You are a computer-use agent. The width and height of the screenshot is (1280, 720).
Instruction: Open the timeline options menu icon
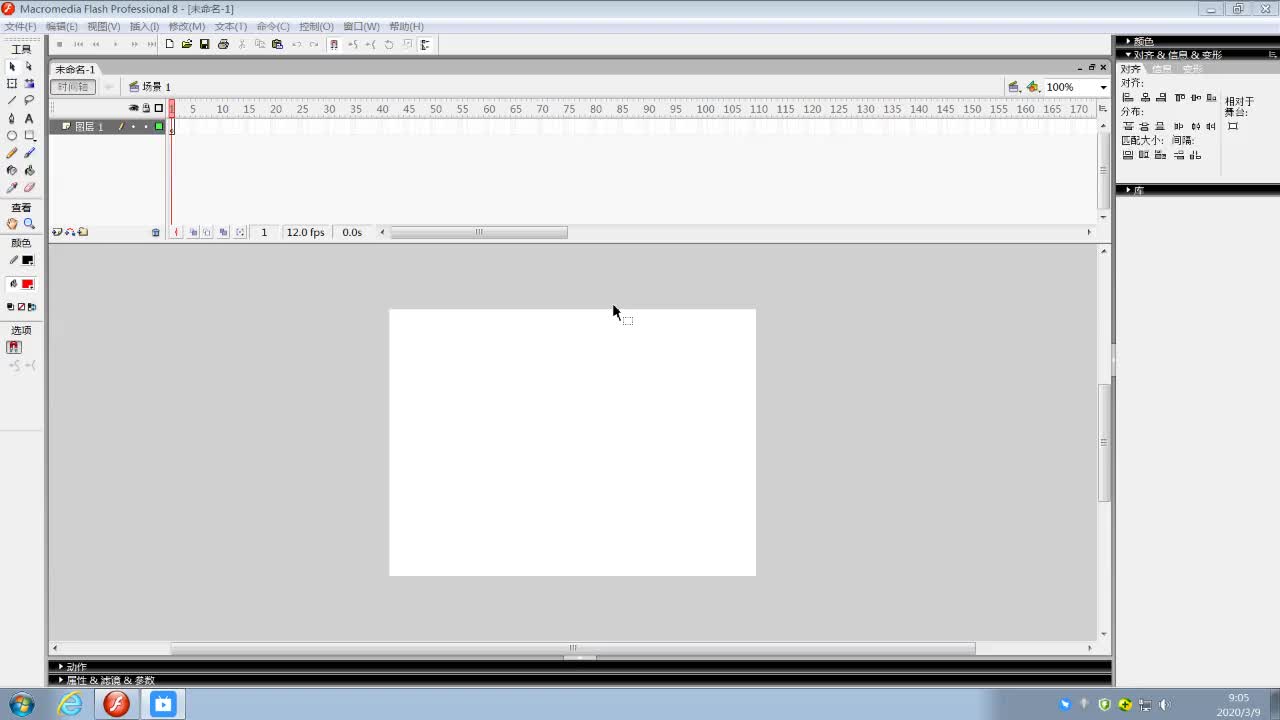(x=1103, y=108)
